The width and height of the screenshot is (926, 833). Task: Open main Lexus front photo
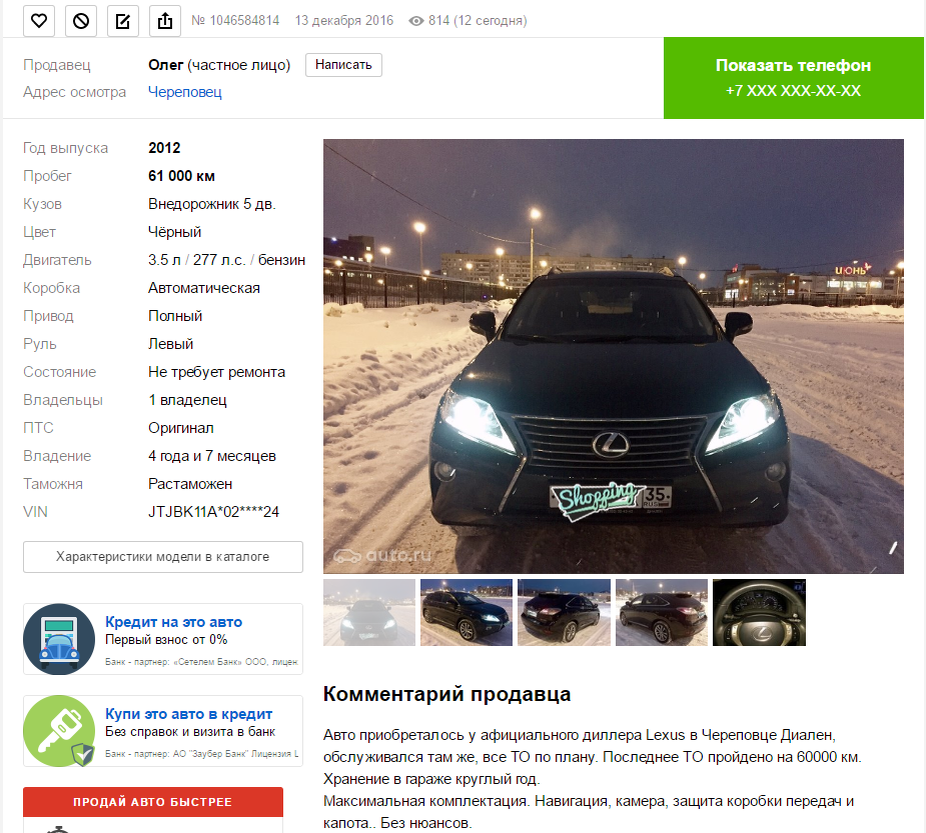613,356
